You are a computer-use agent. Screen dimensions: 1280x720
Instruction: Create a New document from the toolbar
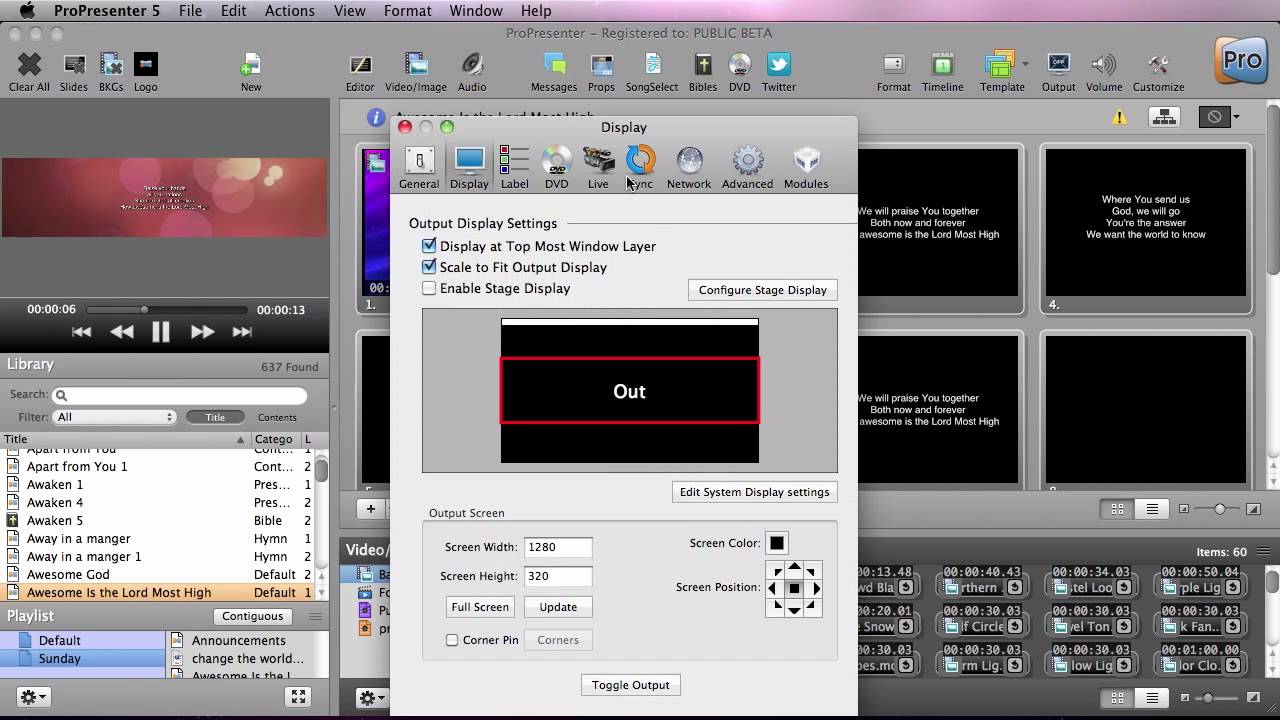[251, 72]
